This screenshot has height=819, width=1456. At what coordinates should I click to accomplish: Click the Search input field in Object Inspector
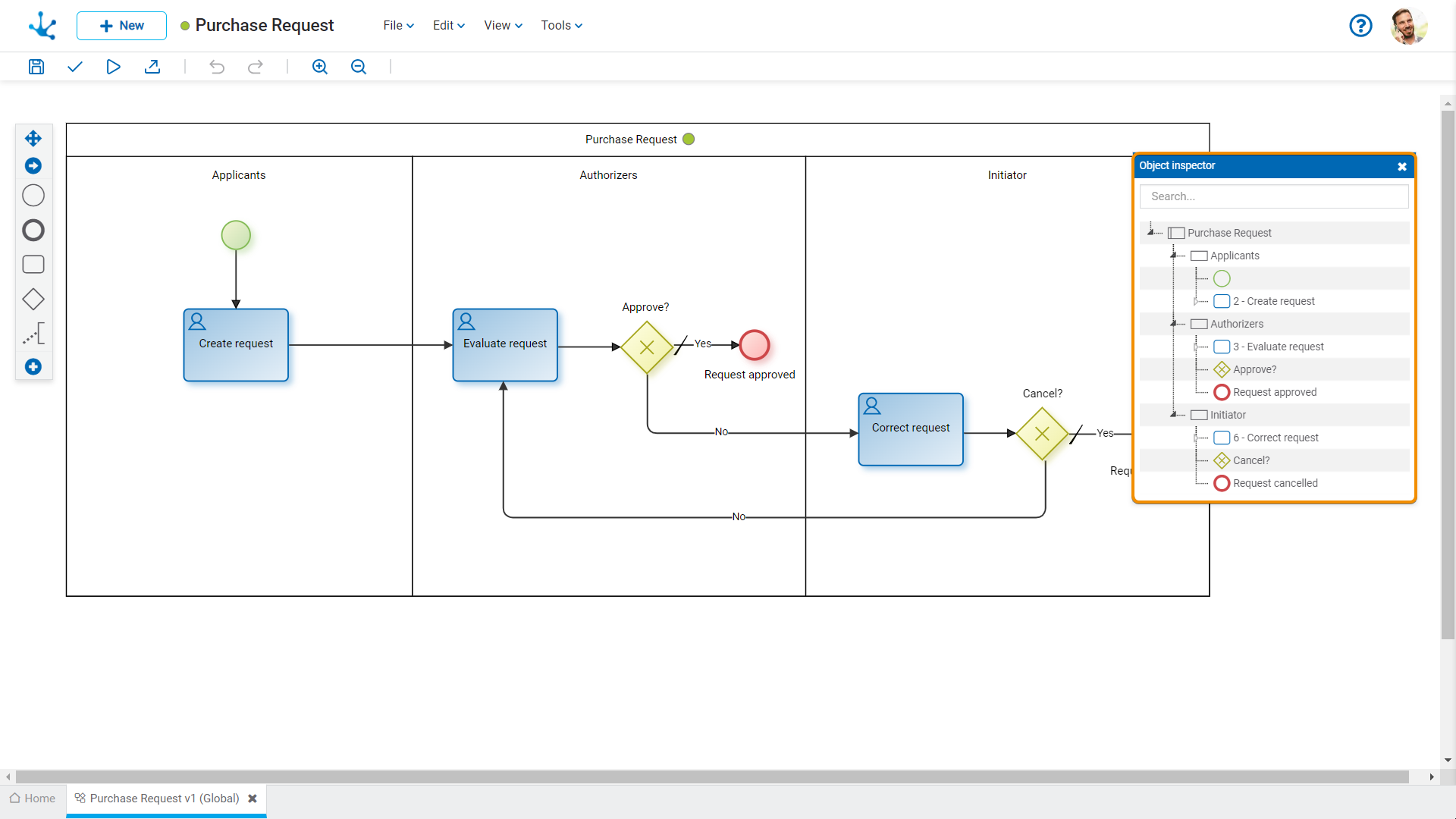tap(1275, 196)
